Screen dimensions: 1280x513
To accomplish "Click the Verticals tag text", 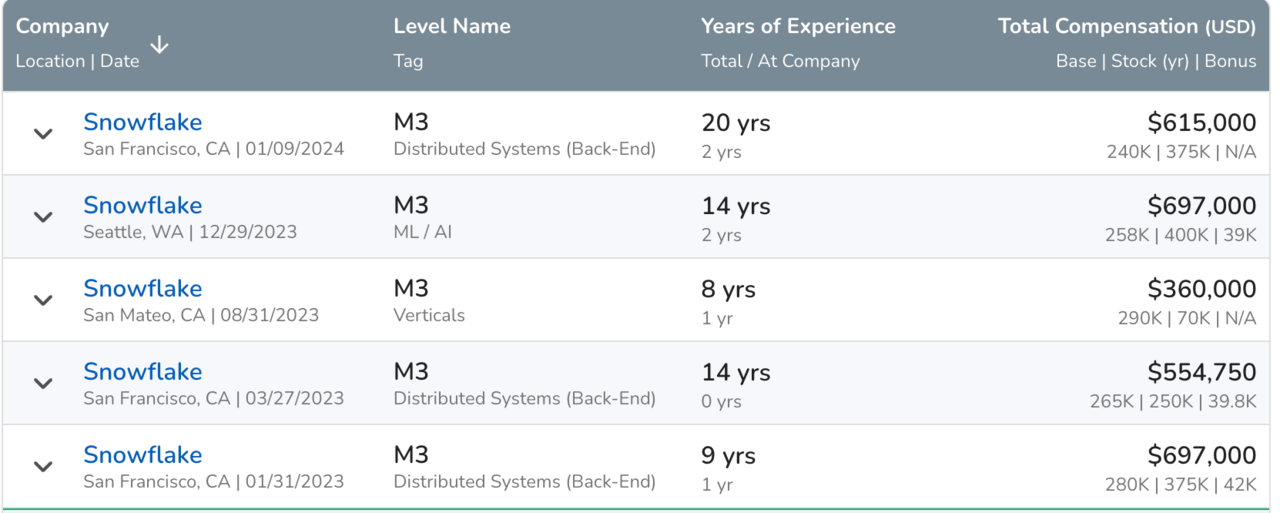I will coord(429,315).
